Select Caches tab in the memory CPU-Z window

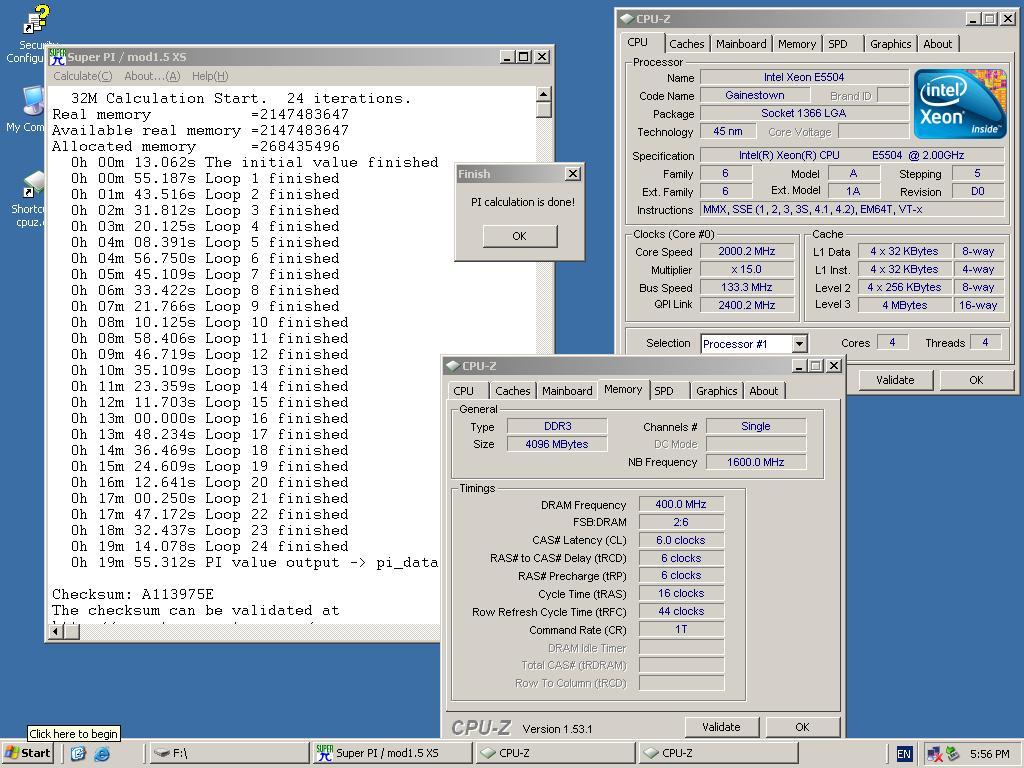tap(513, 391)
